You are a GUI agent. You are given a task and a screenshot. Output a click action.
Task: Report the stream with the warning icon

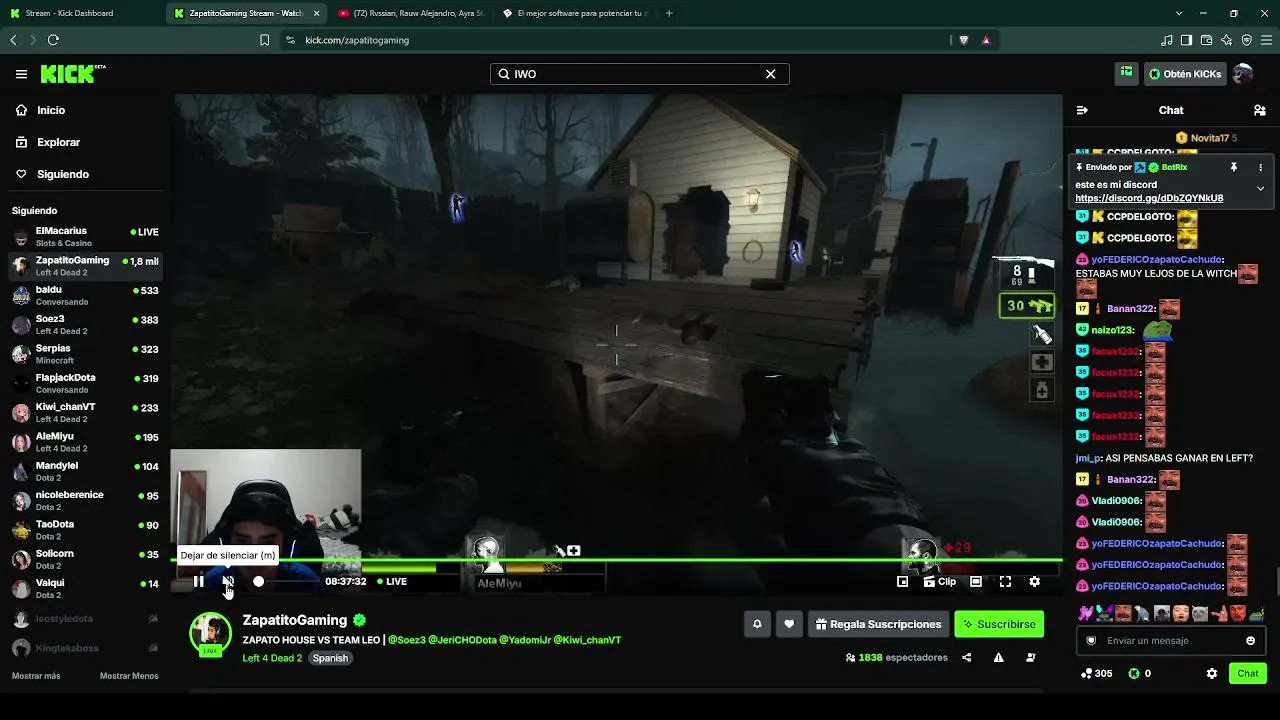pyautogui.click(x=998, y=657)
